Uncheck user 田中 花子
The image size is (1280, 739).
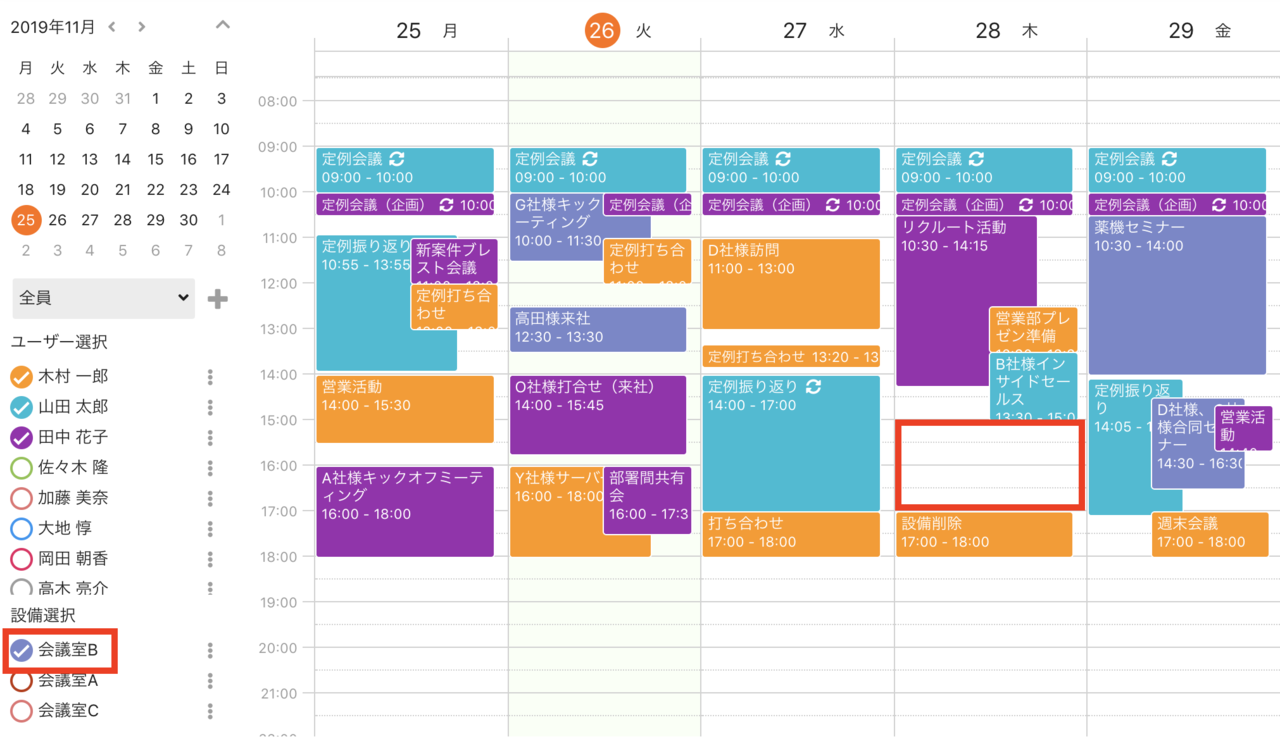tap(21, 437)
